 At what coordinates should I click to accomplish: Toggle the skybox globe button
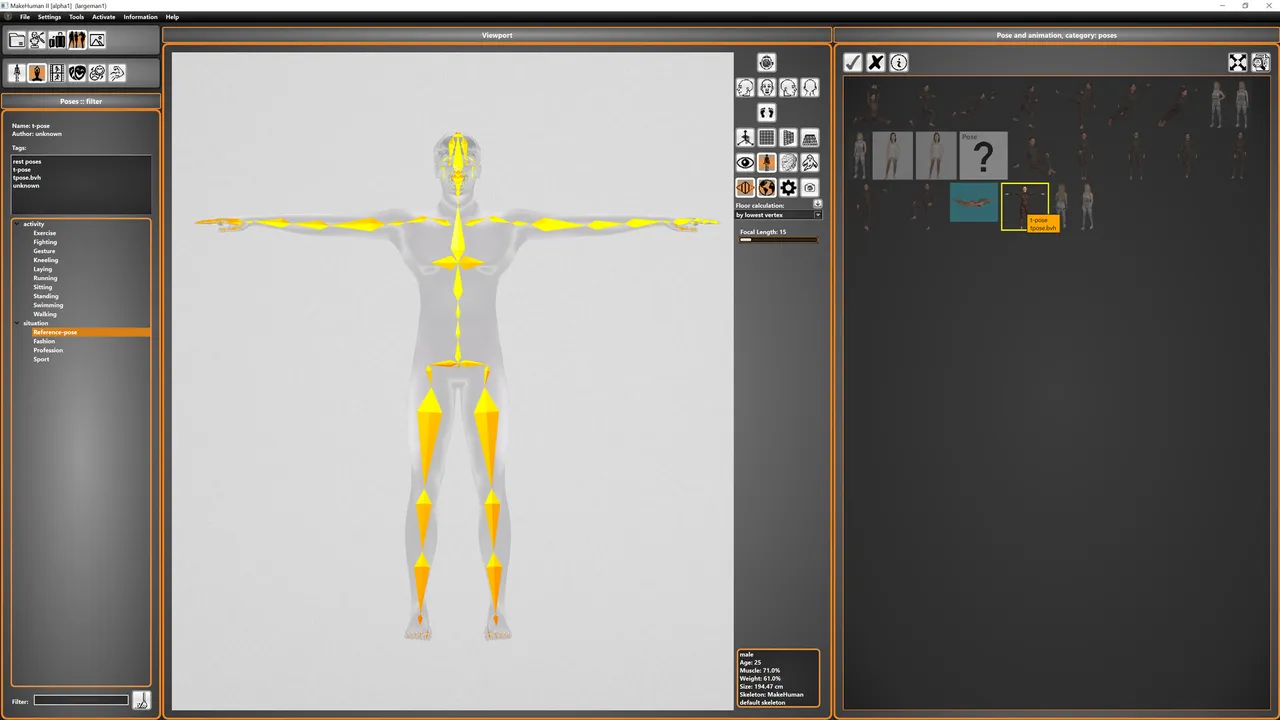(766, 187)
